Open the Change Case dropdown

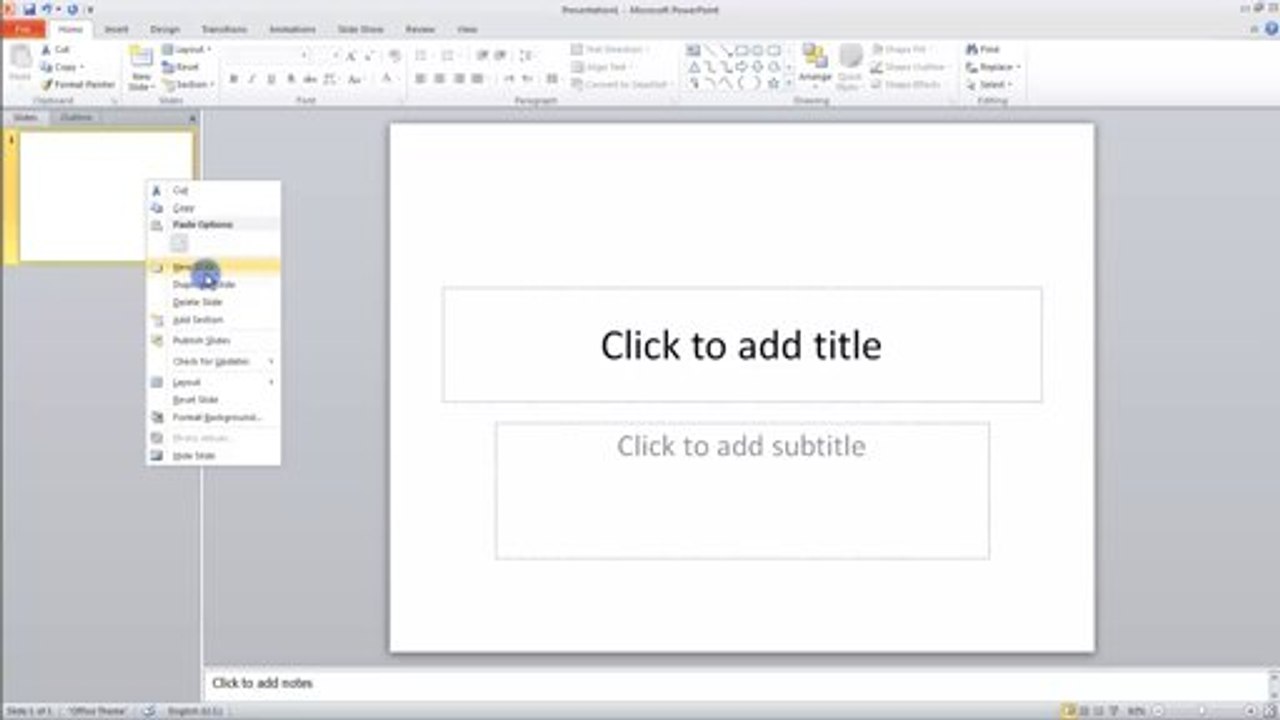click(x=355, y=79)
